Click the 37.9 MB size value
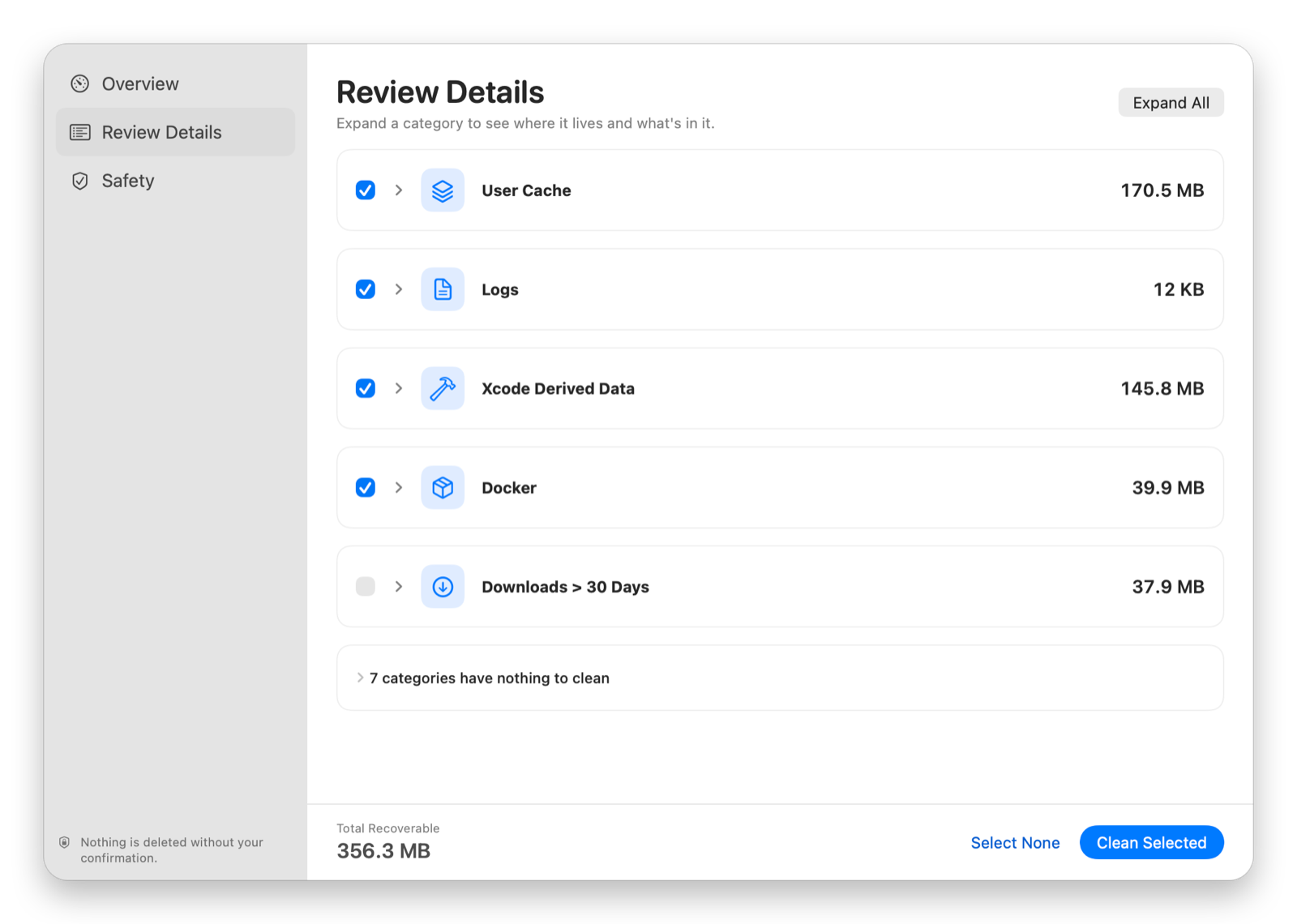Viewport: 1297px width, 924px height. coord(1168,586)
